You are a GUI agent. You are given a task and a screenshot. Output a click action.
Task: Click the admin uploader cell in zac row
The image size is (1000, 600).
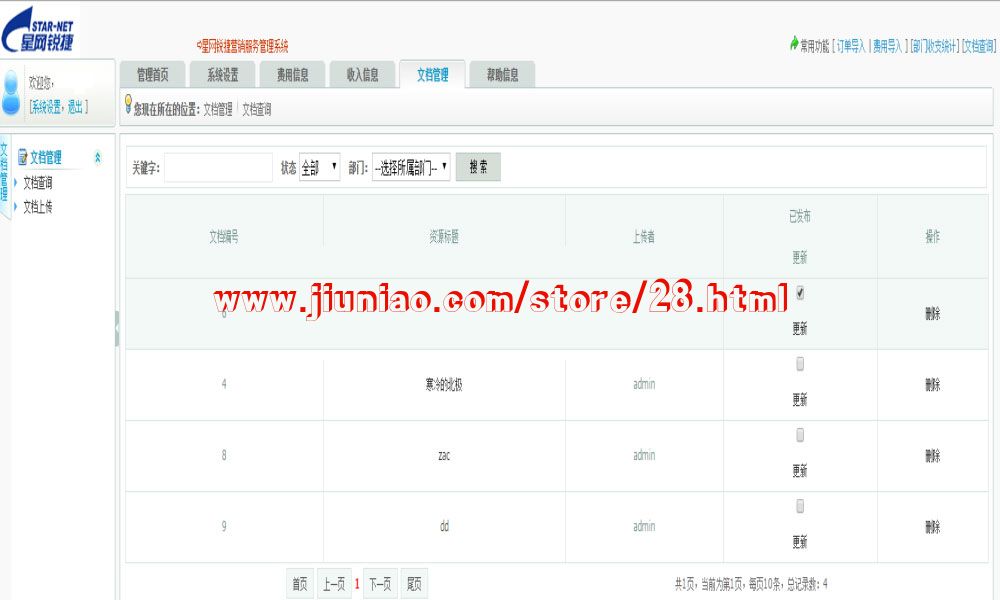[643, 455]
